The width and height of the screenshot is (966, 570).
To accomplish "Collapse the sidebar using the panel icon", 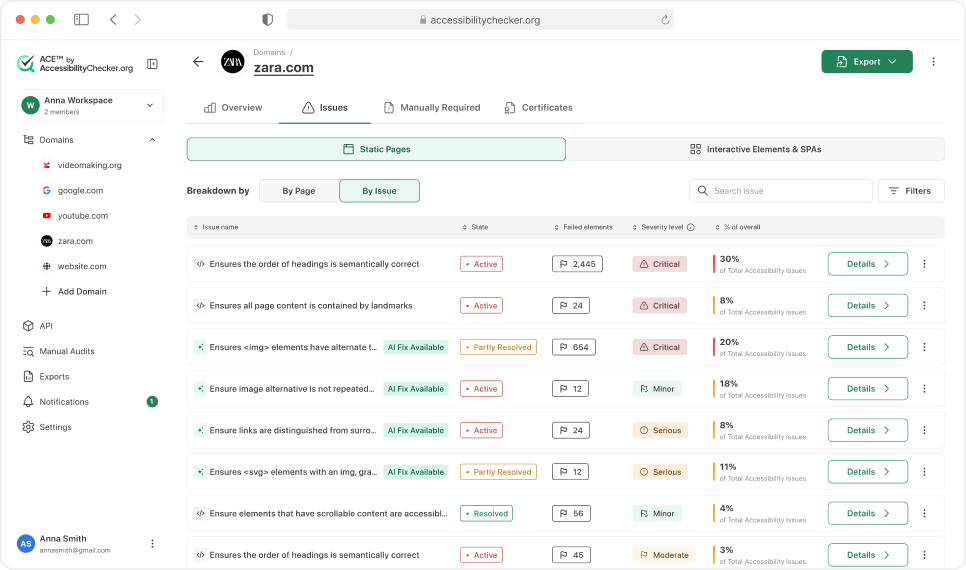I will pos(152,64).
